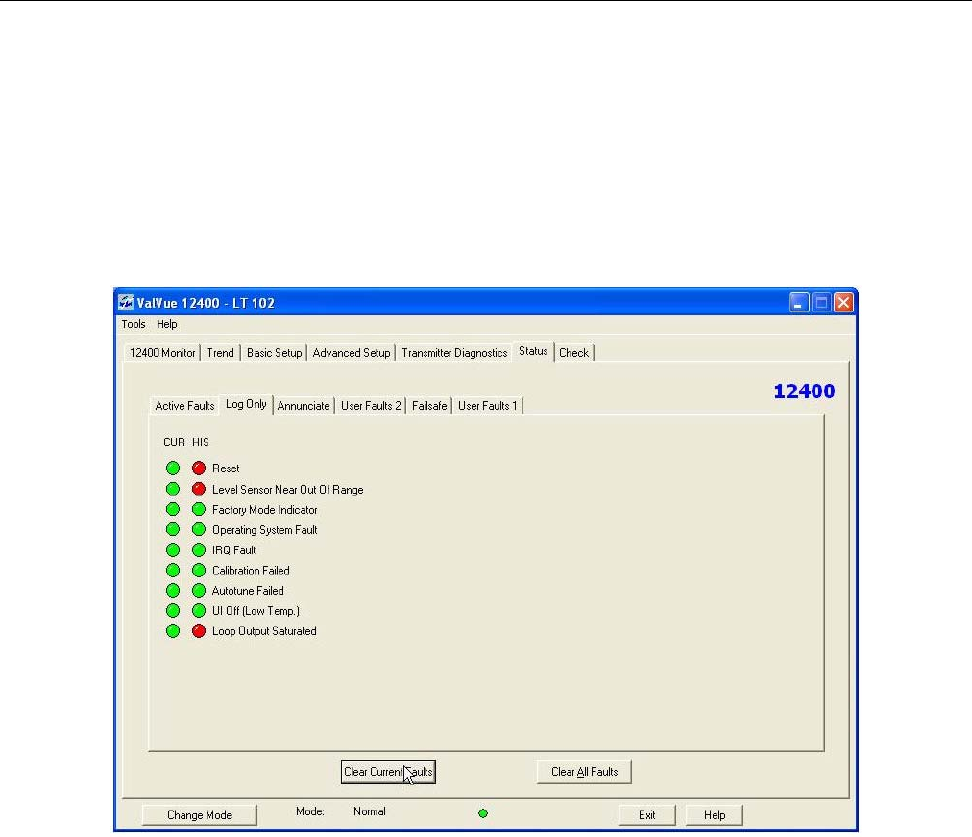Click CUR indicator for Calibration Failed

point(173,570)
